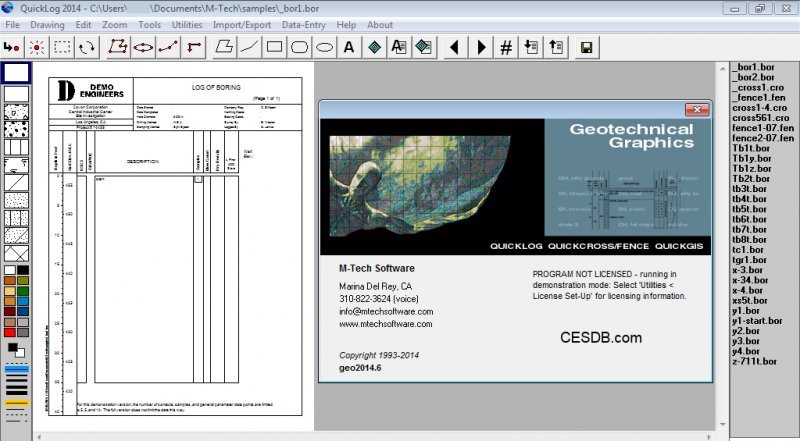
Task: Open the File menu
Action: (12, 24)
